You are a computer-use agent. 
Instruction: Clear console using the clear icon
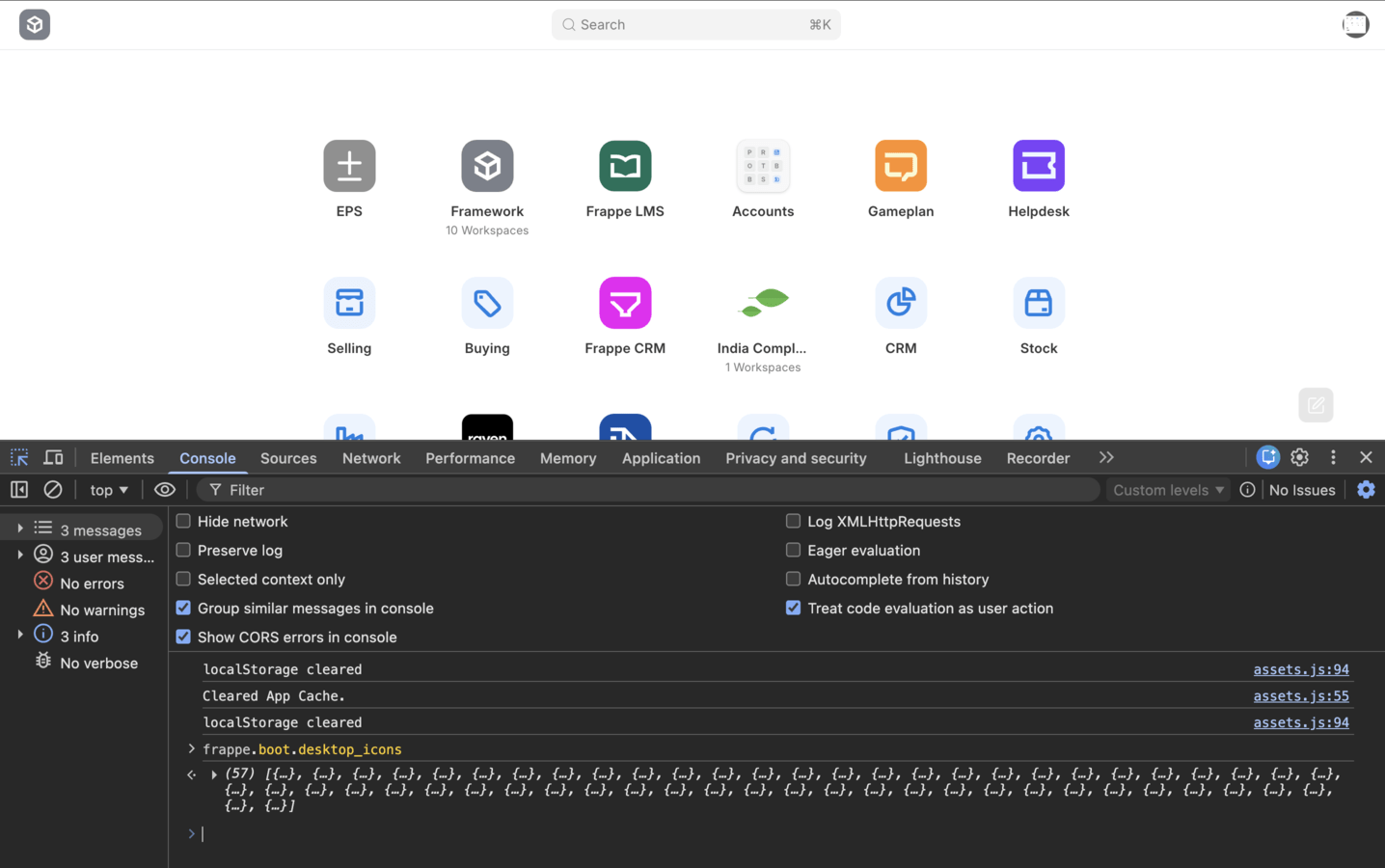(x=53, y=490)
